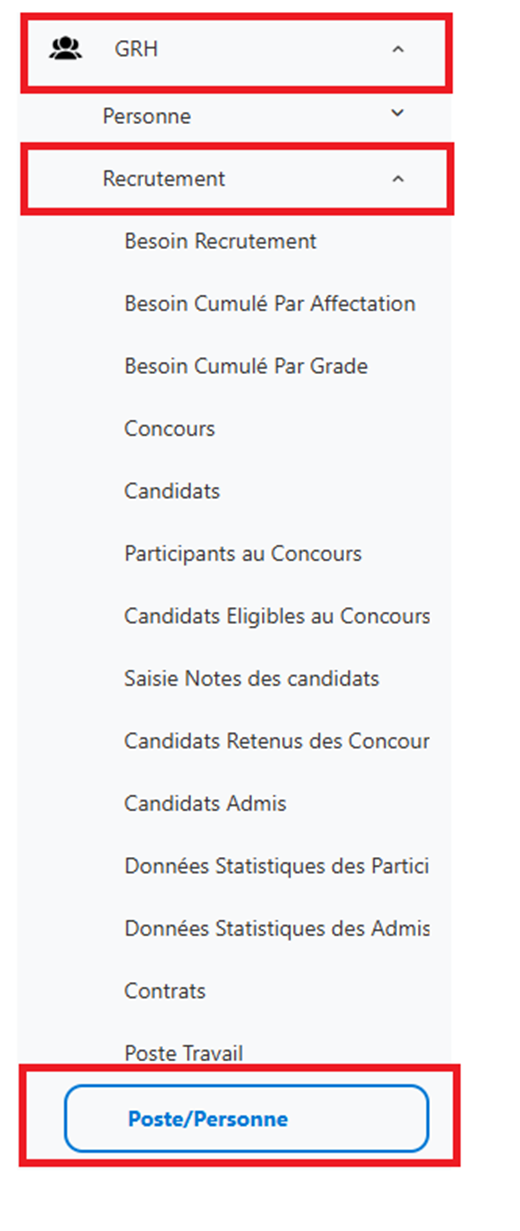Open Données Statistiques des Participants entry

277,866
